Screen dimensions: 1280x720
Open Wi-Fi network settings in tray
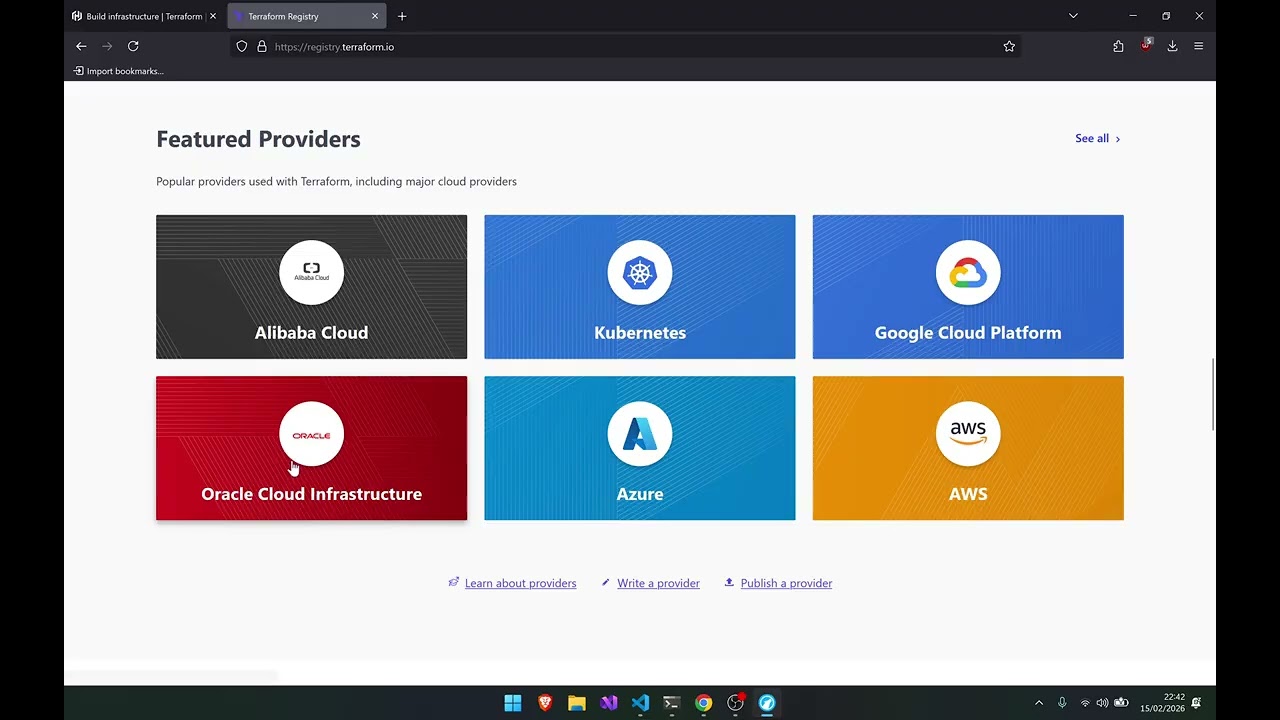1085,703
